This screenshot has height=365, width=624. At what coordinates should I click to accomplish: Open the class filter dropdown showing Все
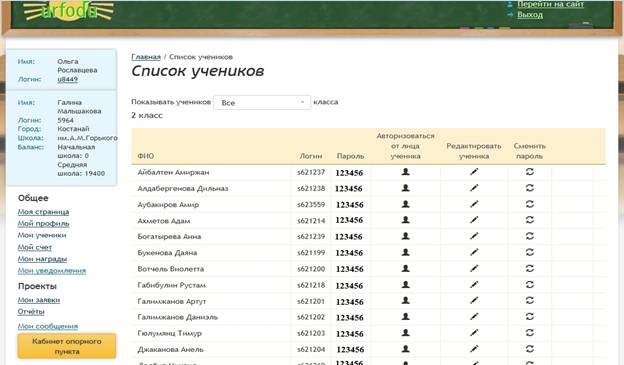click(262, 103)
